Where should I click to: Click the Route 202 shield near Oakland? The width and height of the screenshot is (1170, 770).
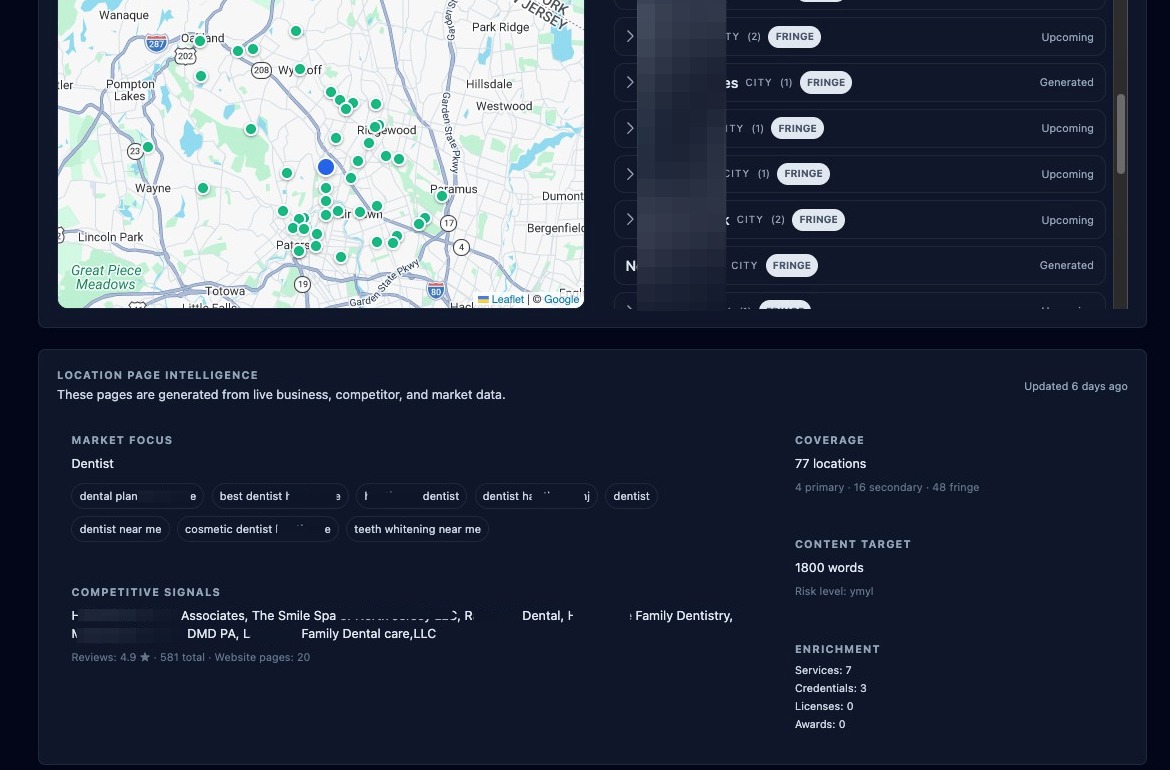pos(185,56)
